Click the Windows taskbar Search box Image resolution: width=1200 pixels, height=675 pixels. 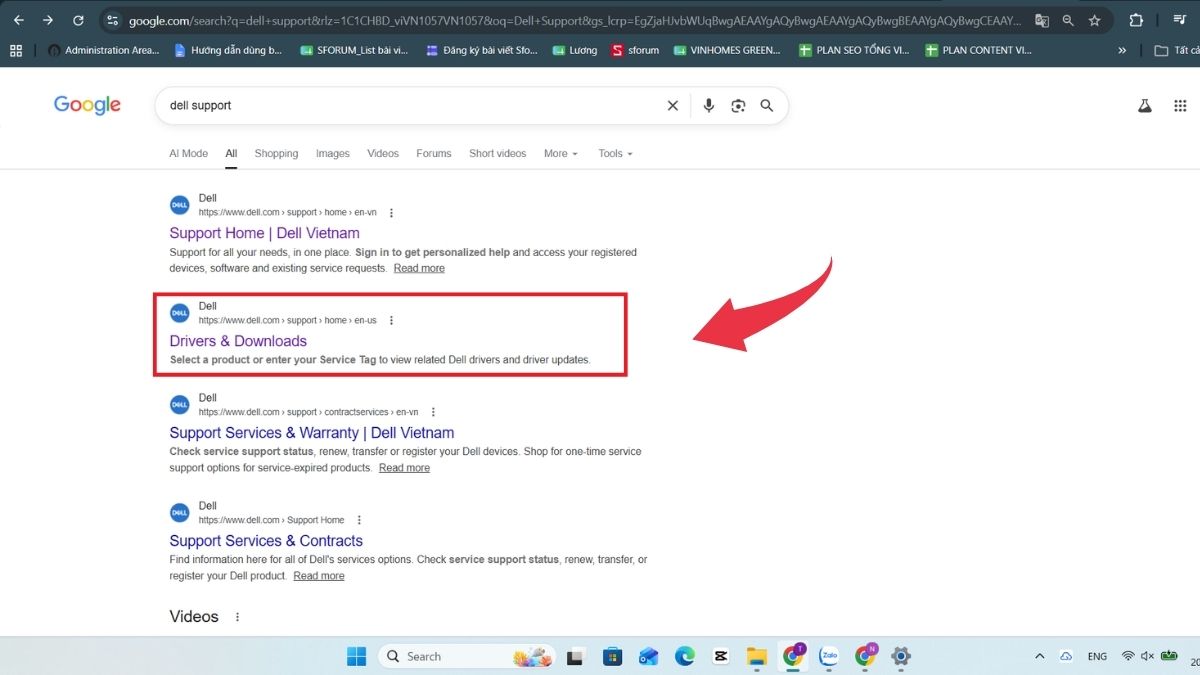465,656
